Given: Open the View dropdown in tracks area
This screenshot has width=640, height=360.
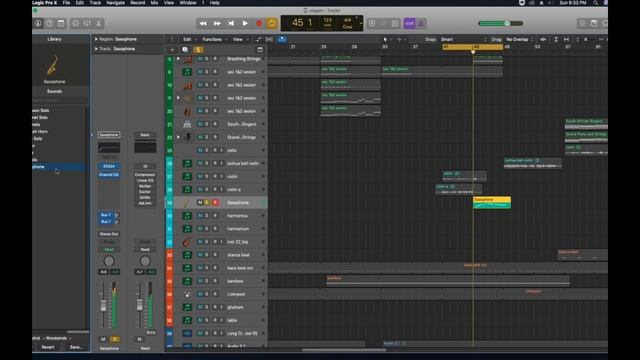Looking at the screenshot, I should (239, 40).
